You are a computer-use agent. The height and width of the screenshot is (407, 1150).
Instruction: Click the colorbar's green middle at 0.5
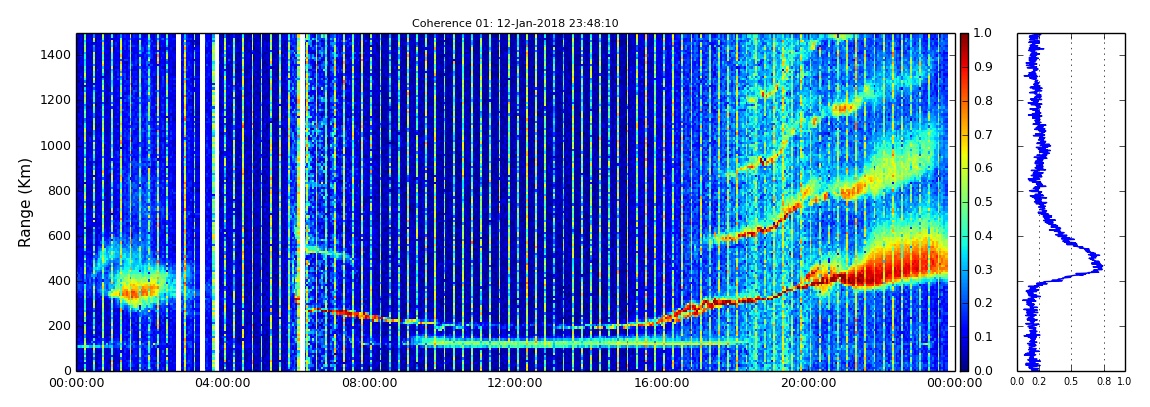[964, 202]
